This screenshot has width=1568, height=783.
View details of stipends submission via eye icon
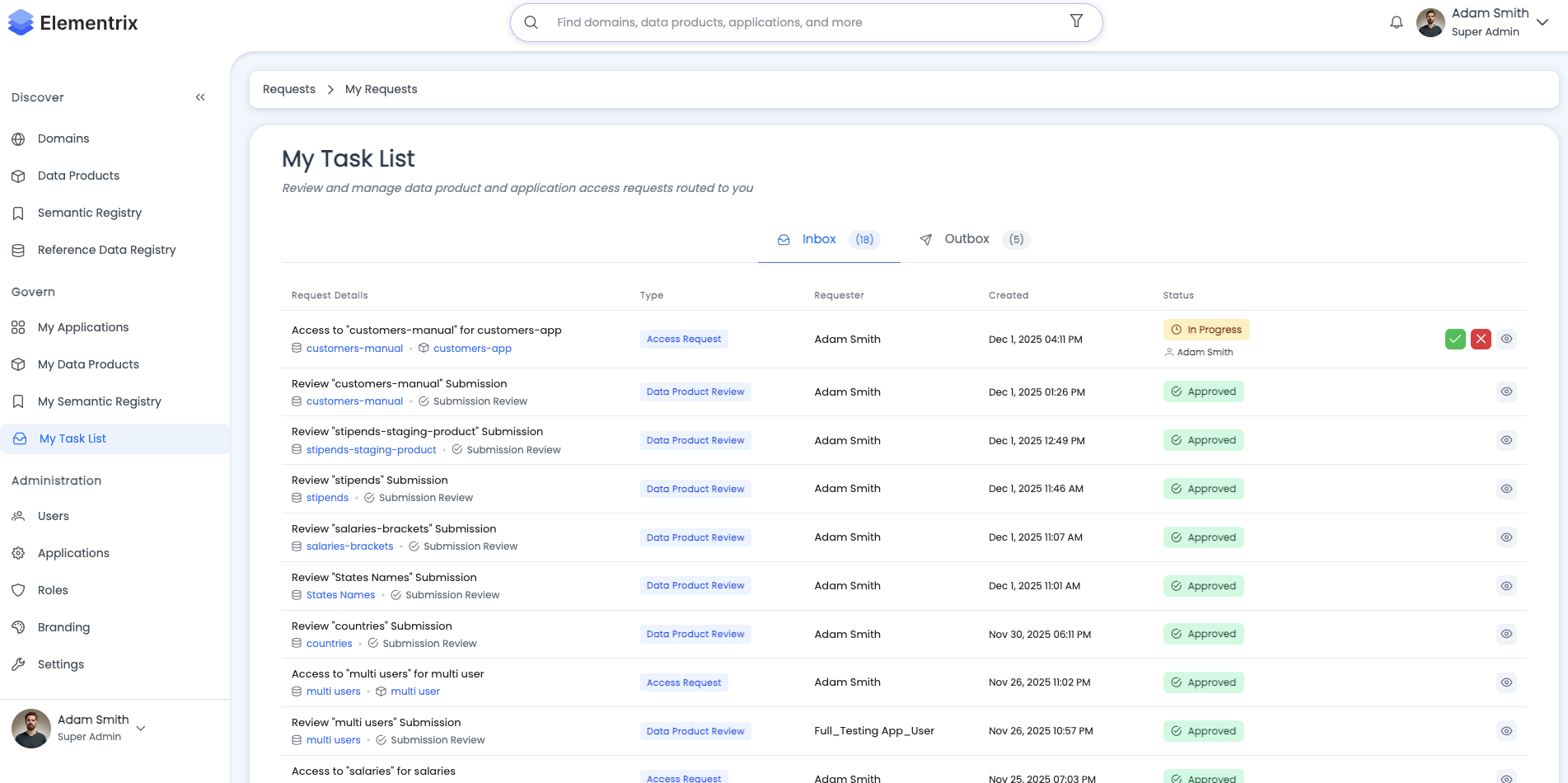click(1506, 489)
